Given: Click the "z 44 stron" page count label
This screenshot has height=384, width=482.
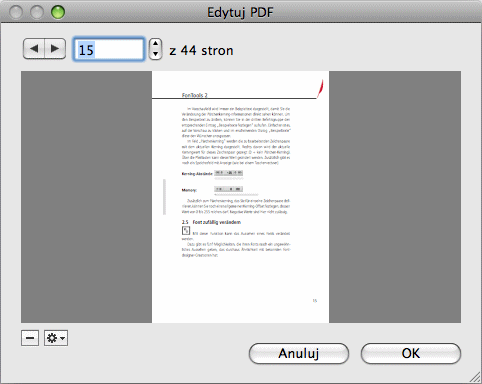Looking at the screenshot, I should [201, 51].
